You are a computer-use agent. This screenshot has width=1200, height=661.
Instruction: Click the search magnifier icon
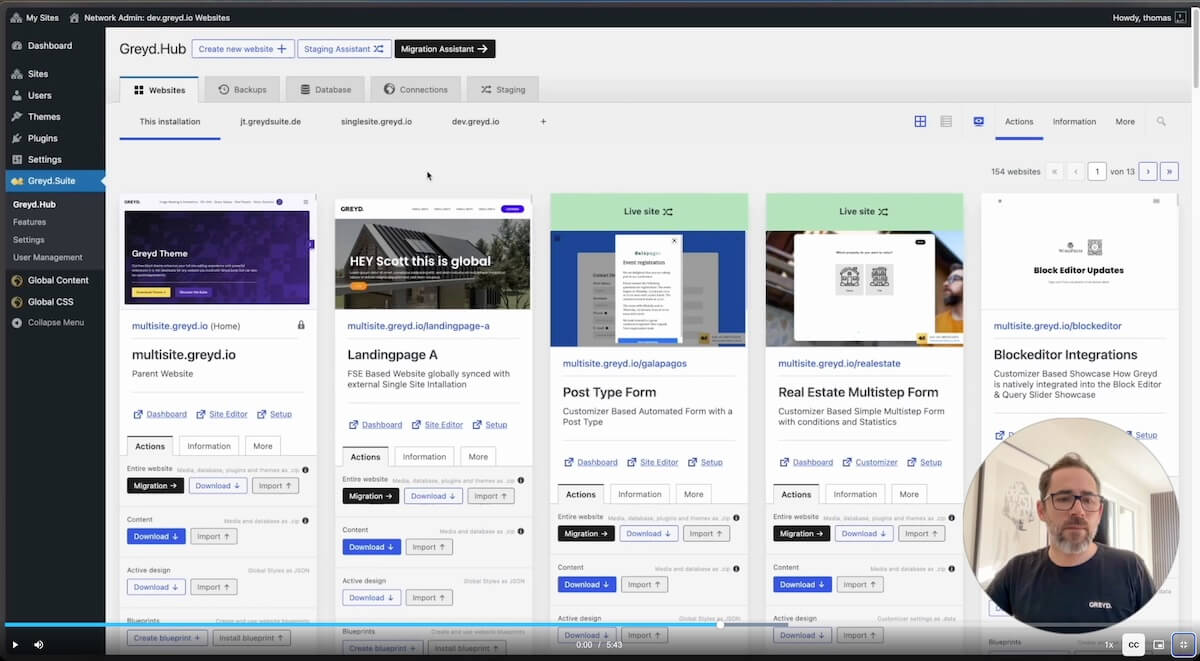click(1161, 121)
